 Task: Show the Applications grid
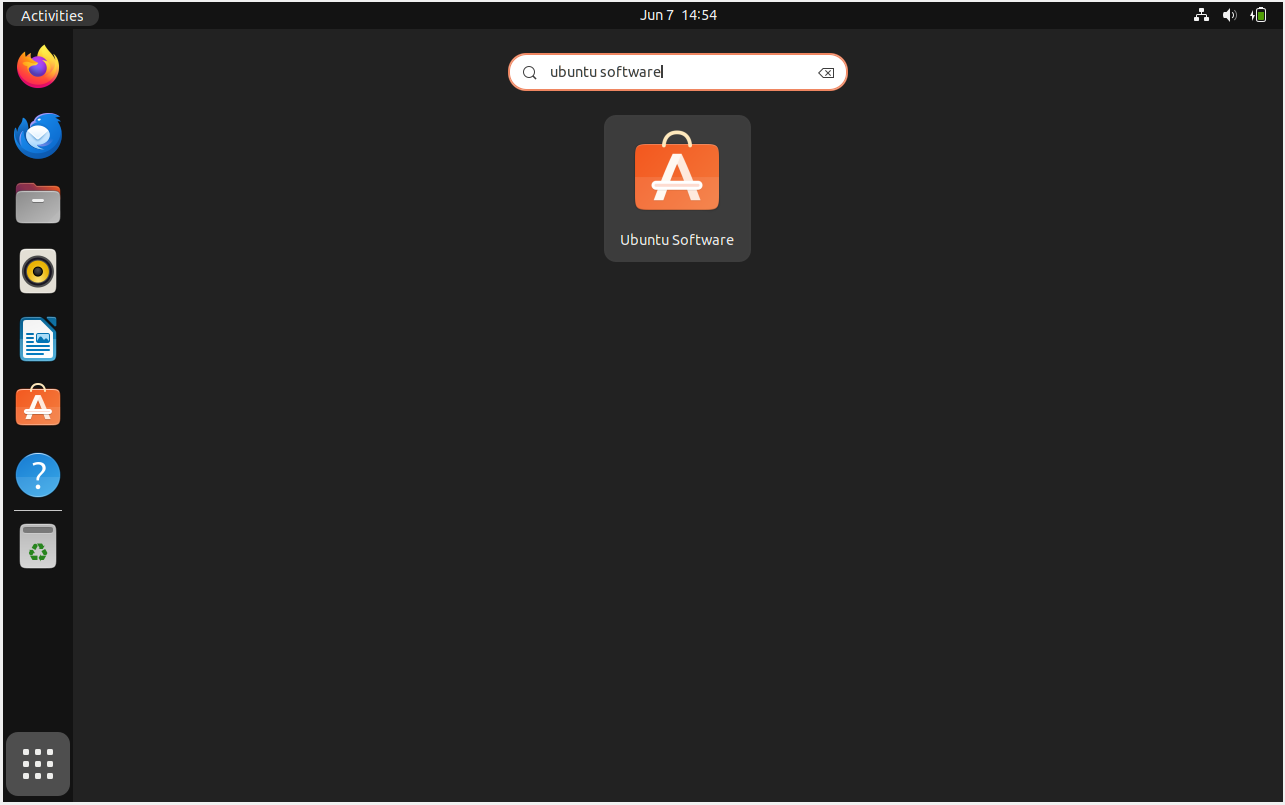coord(38,764)
